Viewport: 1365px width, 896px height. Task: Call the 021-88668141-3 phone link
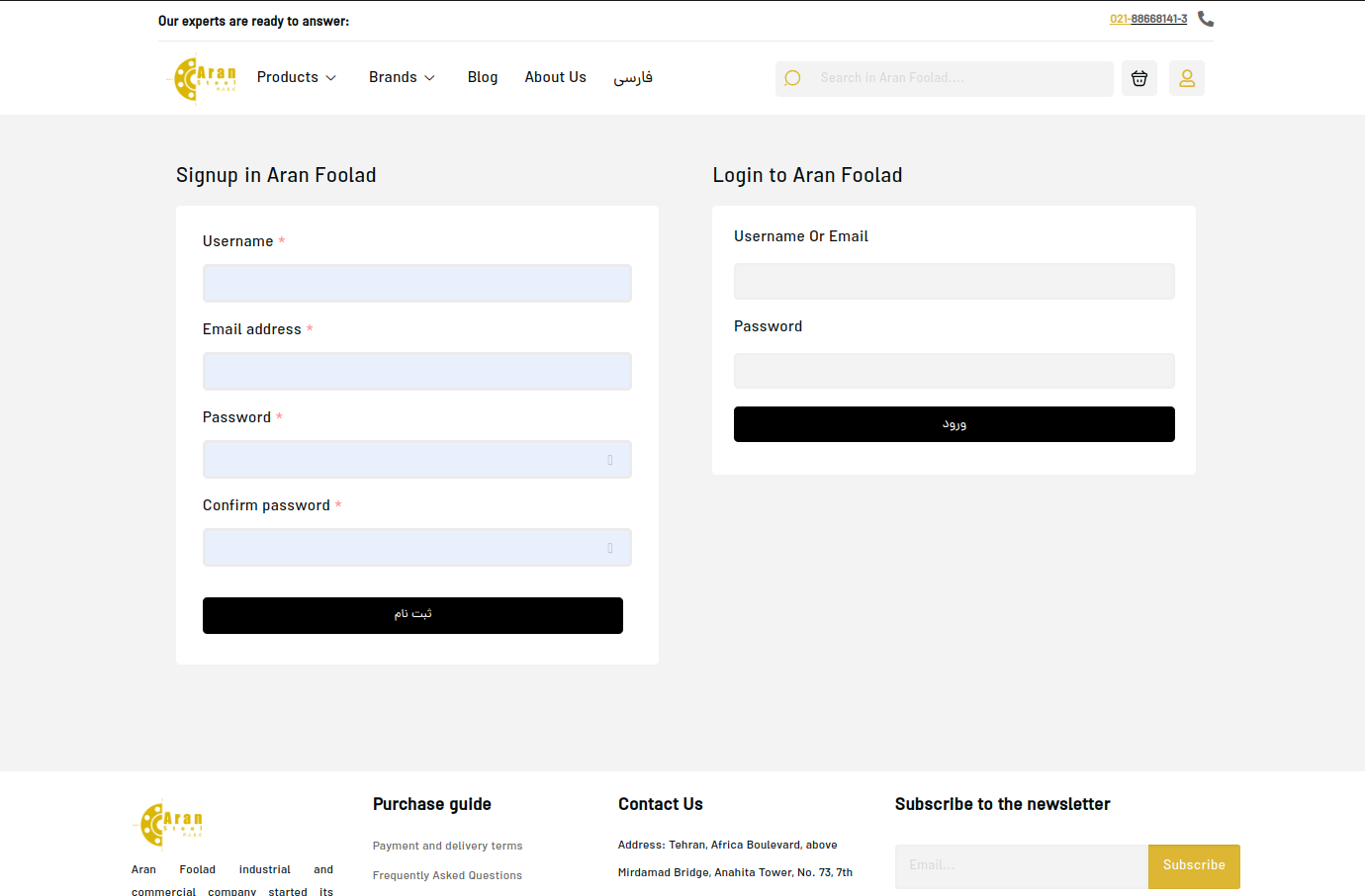(1148, 19)
